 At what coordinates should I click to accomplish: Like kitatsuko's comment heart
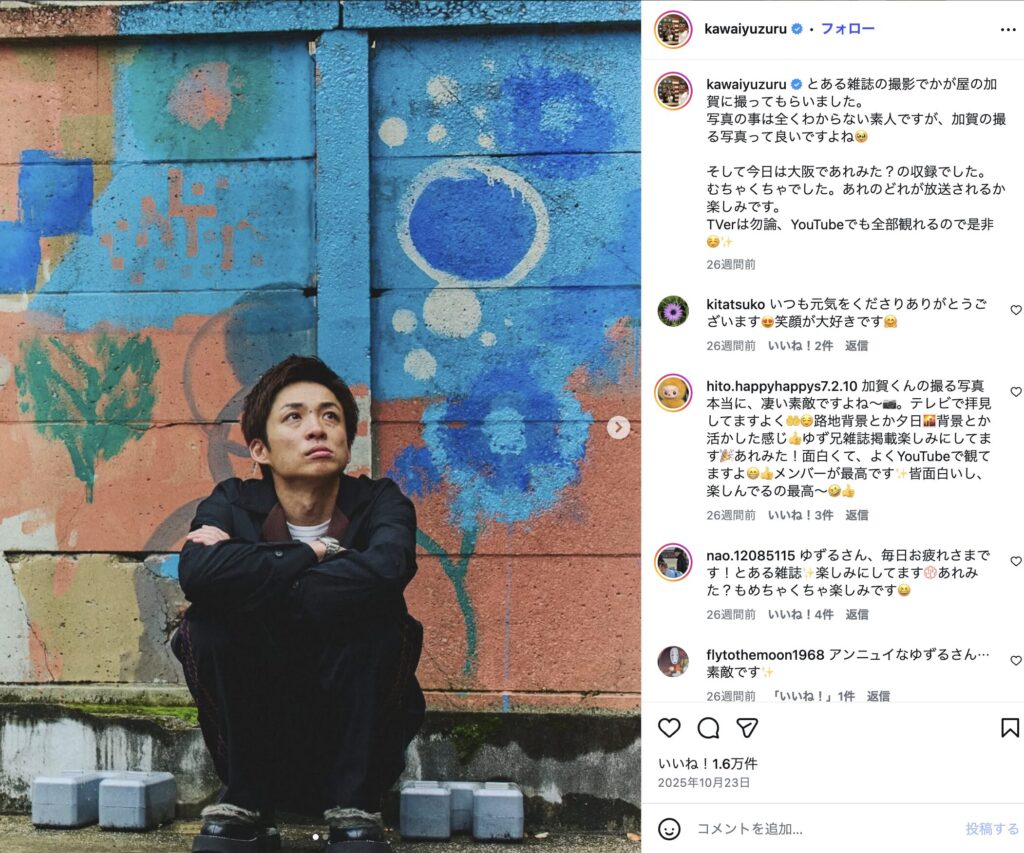(1016, 310)
